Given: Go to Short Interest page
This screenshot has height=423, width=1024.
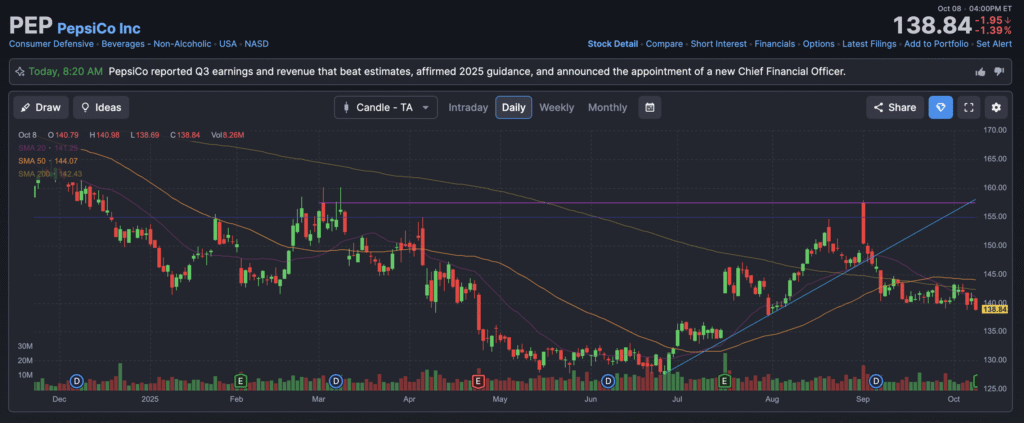Looking at the screenshot, I should 716,44.
